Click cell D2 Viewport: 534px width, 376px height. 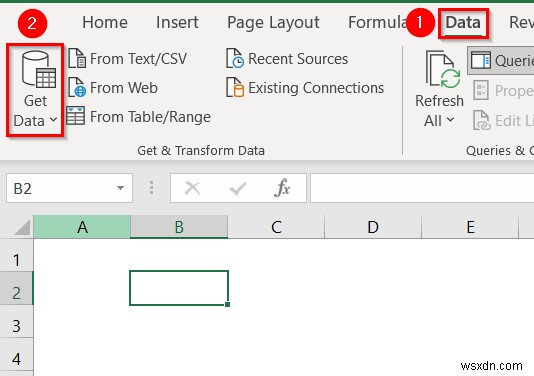[373, 288]
